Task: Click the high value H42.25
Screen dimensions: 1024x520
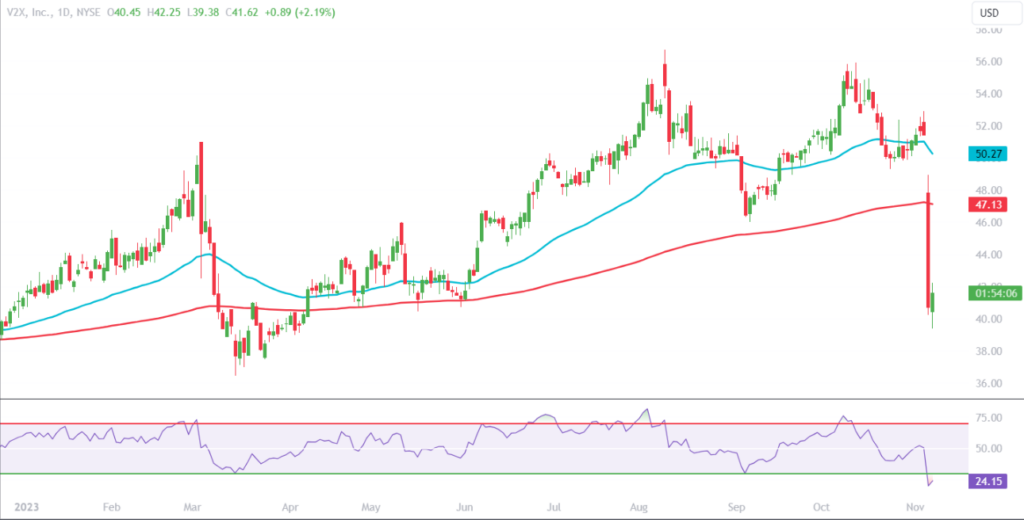Action: pyautogui.click(x=163, y=12)
